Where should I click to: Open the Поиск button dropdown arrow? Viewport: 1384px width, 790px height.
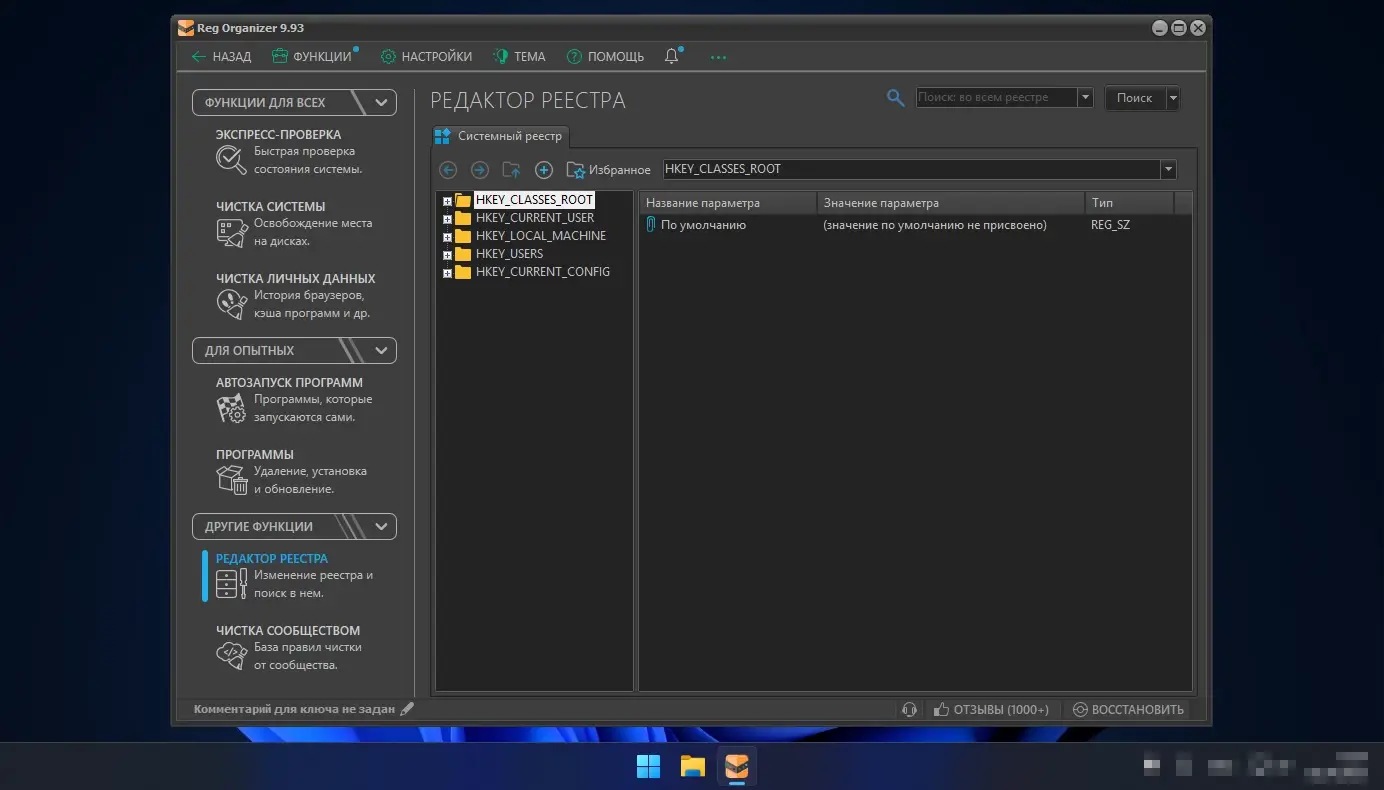coord(1173,98)
